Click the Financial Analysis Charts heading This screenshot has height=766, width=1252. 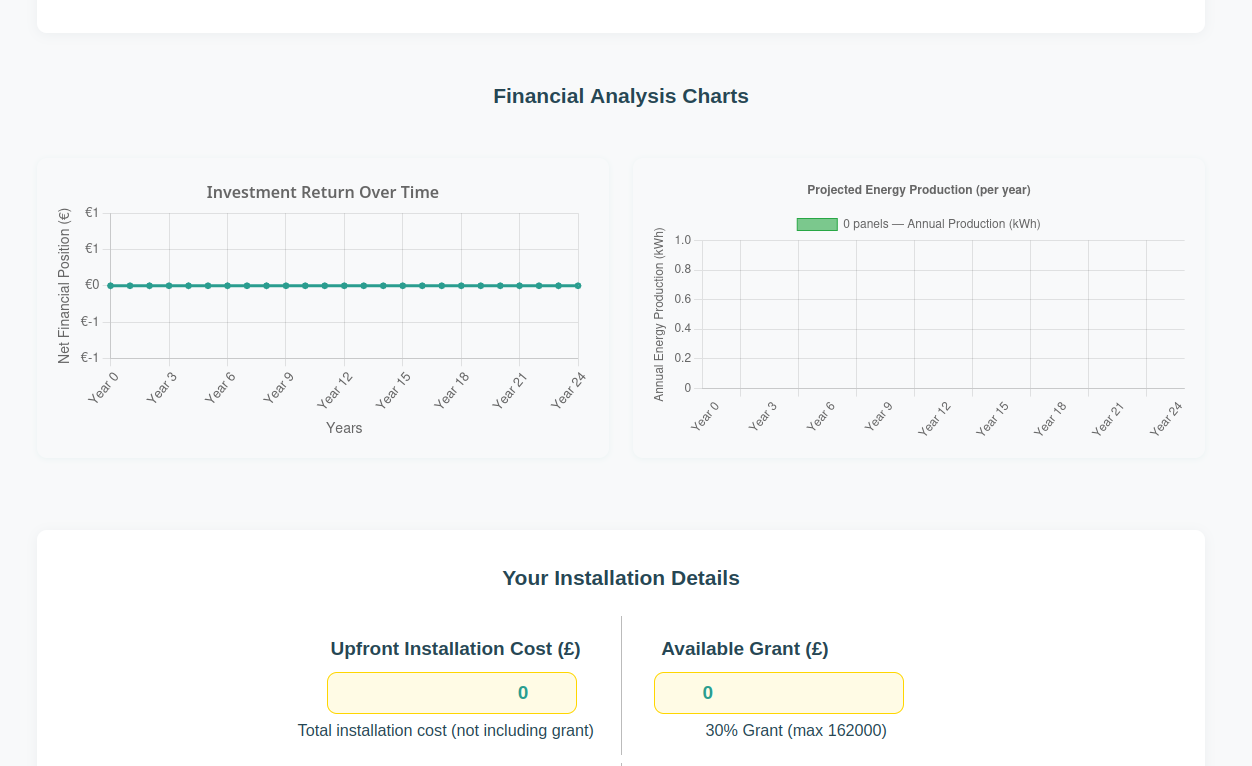620,96
